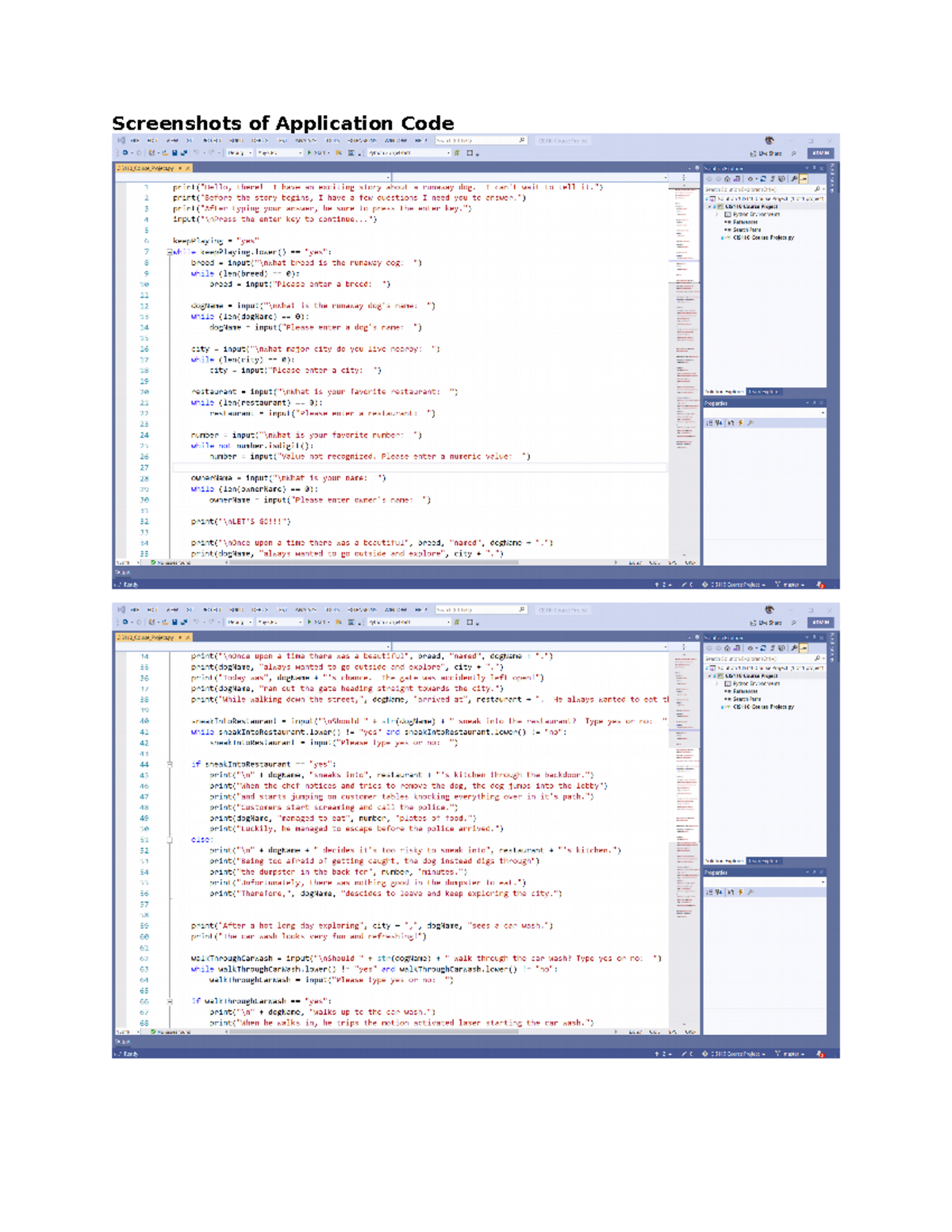Select the Course_Project.py editor tab in upper screenshot
This screenshot has width=952, height=1232.
pos(149,168)
